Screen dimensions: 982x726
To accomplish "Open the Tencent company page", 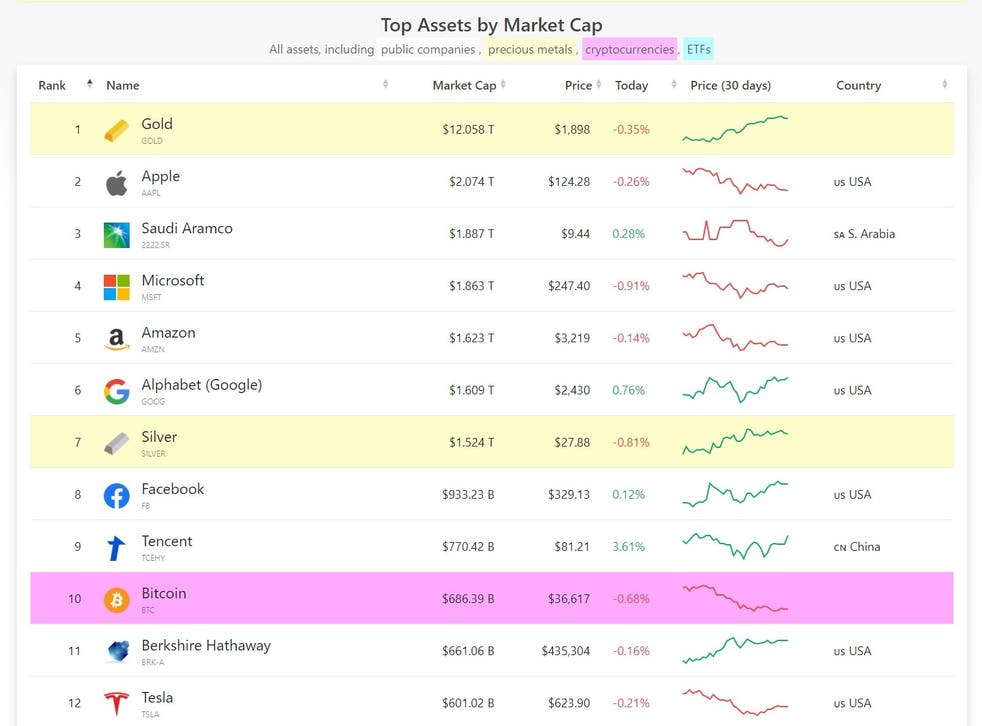I will tap(167, 541).
